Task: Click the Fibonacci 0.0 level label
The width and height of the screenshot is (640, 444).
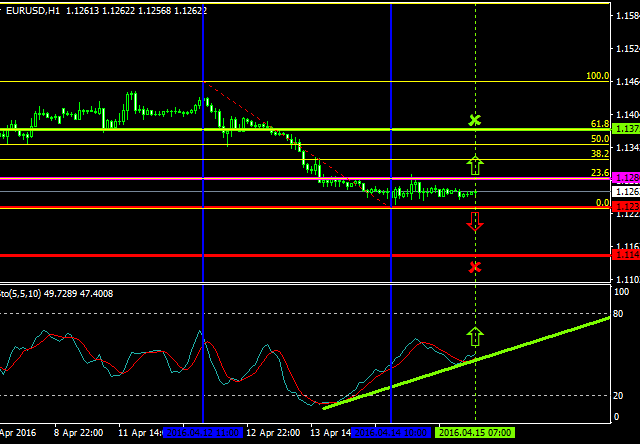Action: pos(603,203)
